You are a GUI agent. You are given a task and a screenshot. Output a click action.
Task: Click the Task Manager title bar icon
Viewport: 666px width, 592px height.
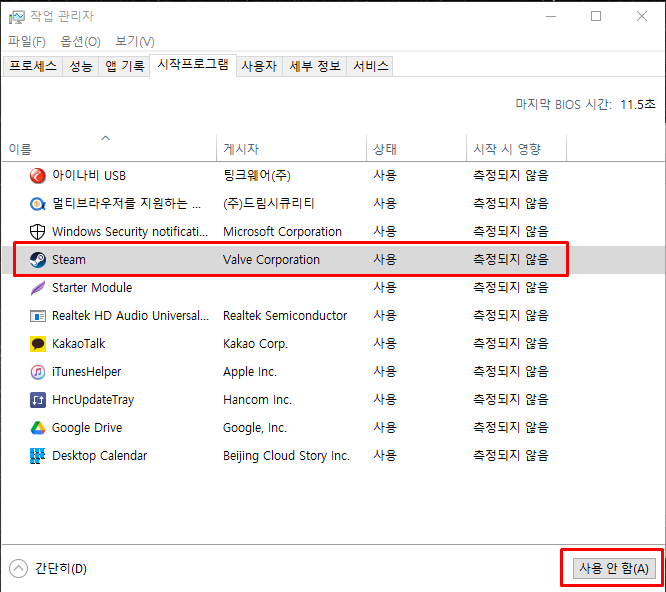[x=17, y=17]
